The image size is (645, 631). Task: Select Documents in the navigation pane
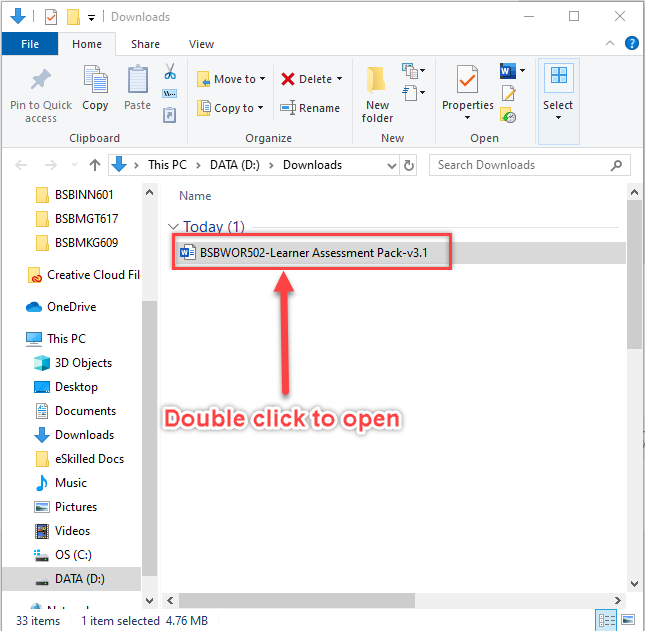85,411
